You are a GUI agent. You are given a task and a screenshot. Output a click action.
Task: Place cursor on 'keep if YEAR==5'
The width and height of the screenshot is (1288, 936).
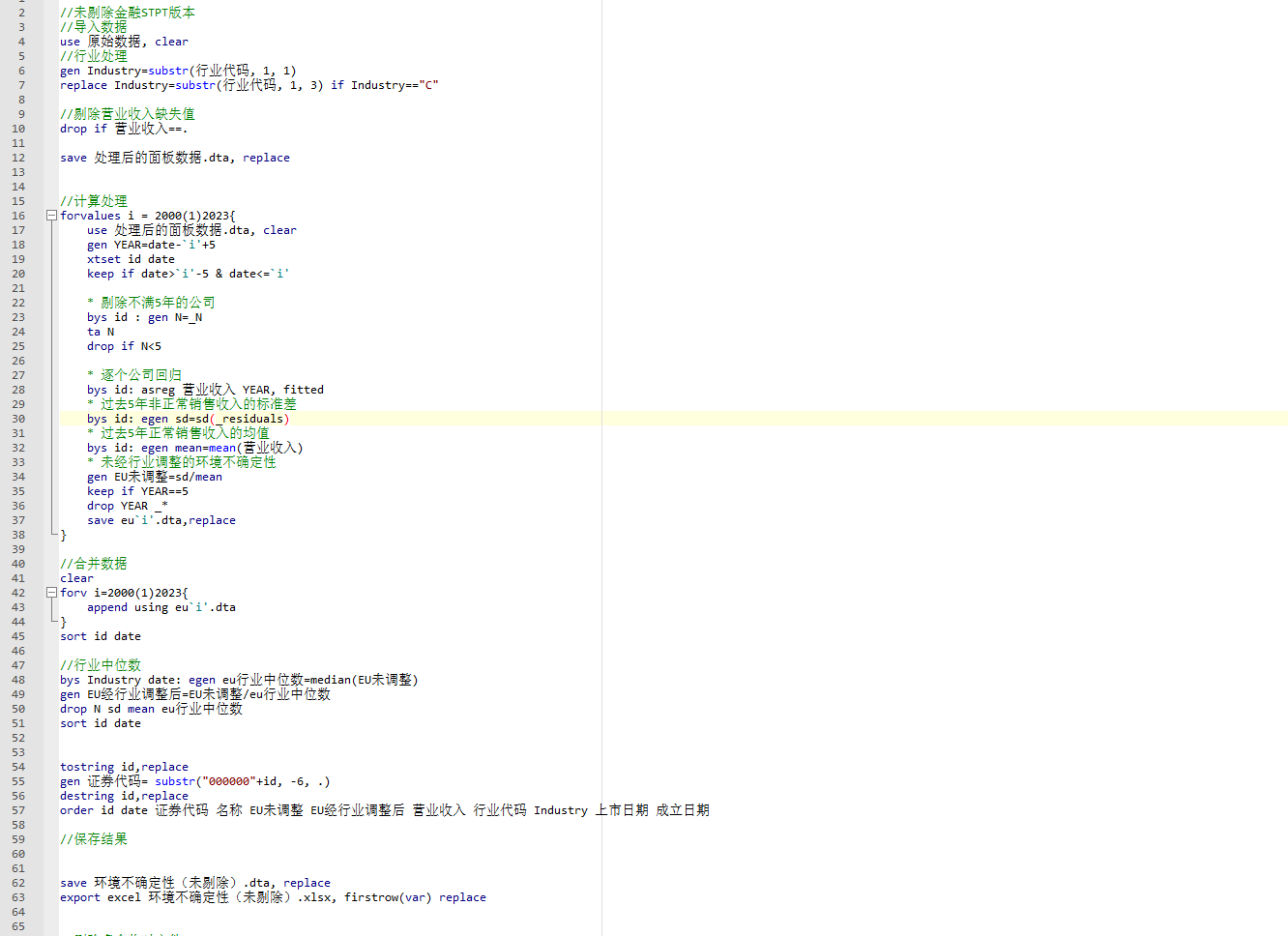click(137, 491)
